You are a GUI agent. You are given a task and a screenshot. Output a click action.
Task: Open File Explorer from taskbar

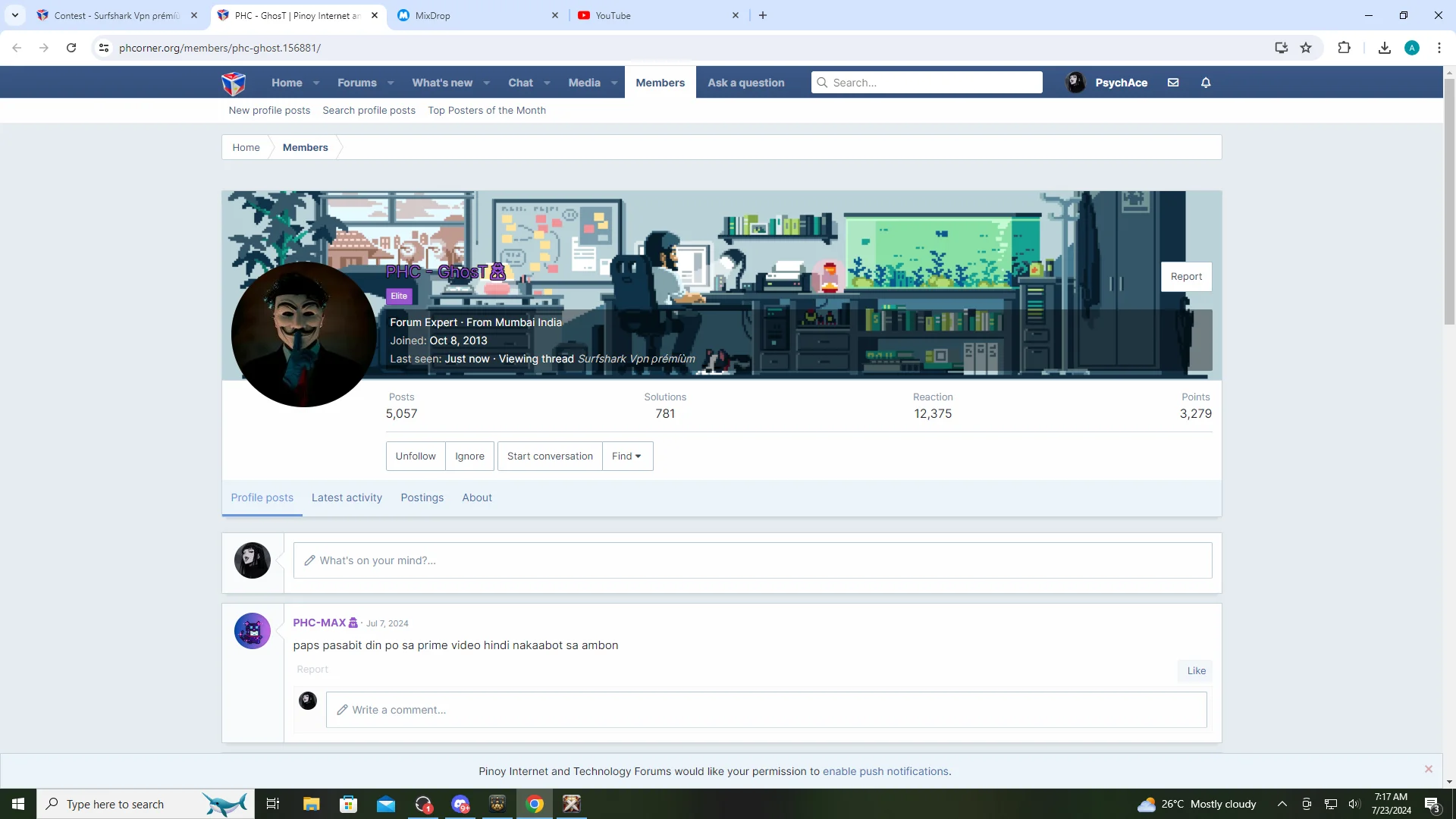pos(312,804)
